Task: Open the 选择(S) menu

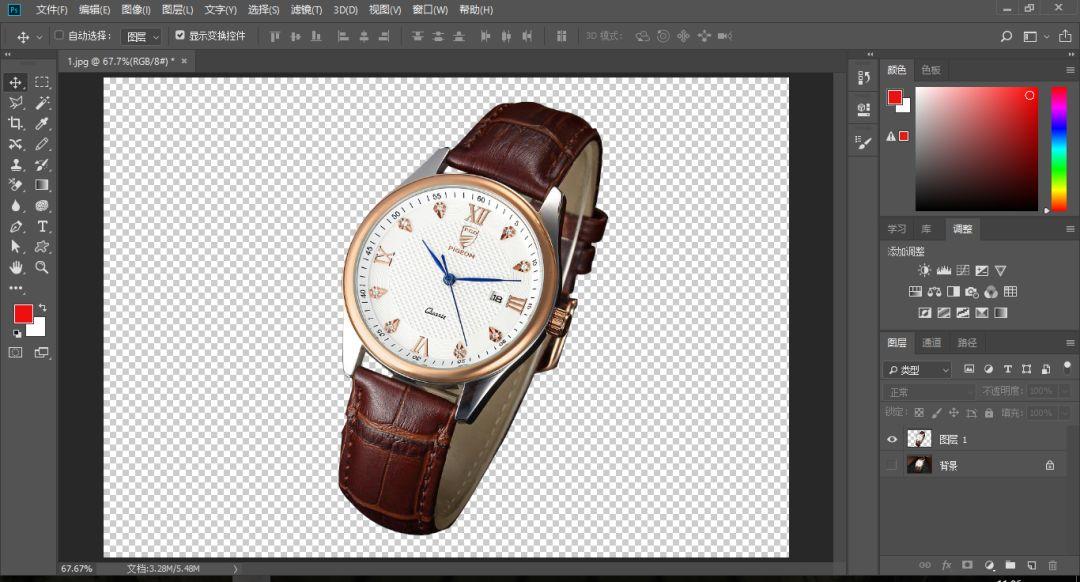Action: (263, 10)
